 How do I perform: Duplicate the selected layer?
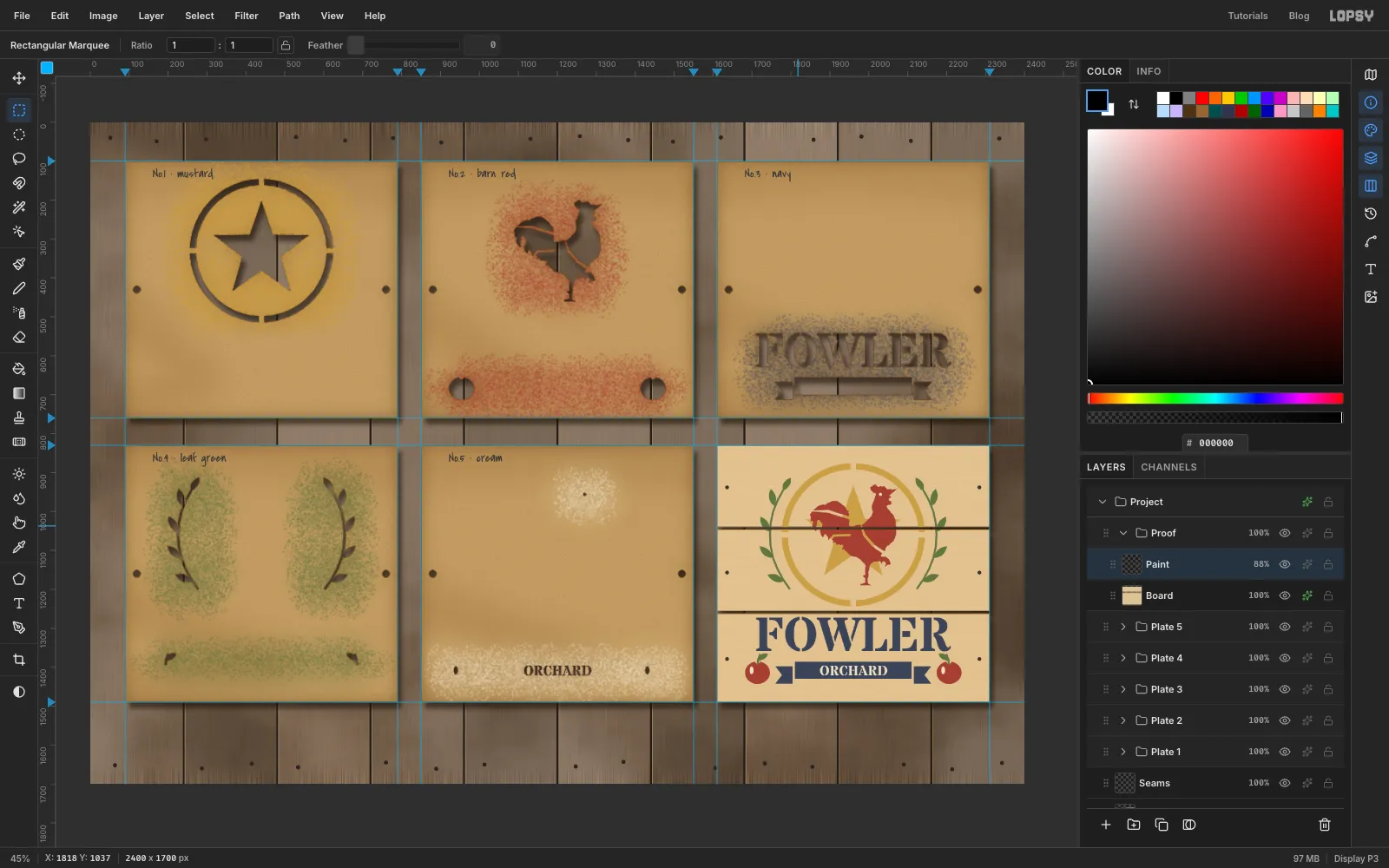point(1162,825)
